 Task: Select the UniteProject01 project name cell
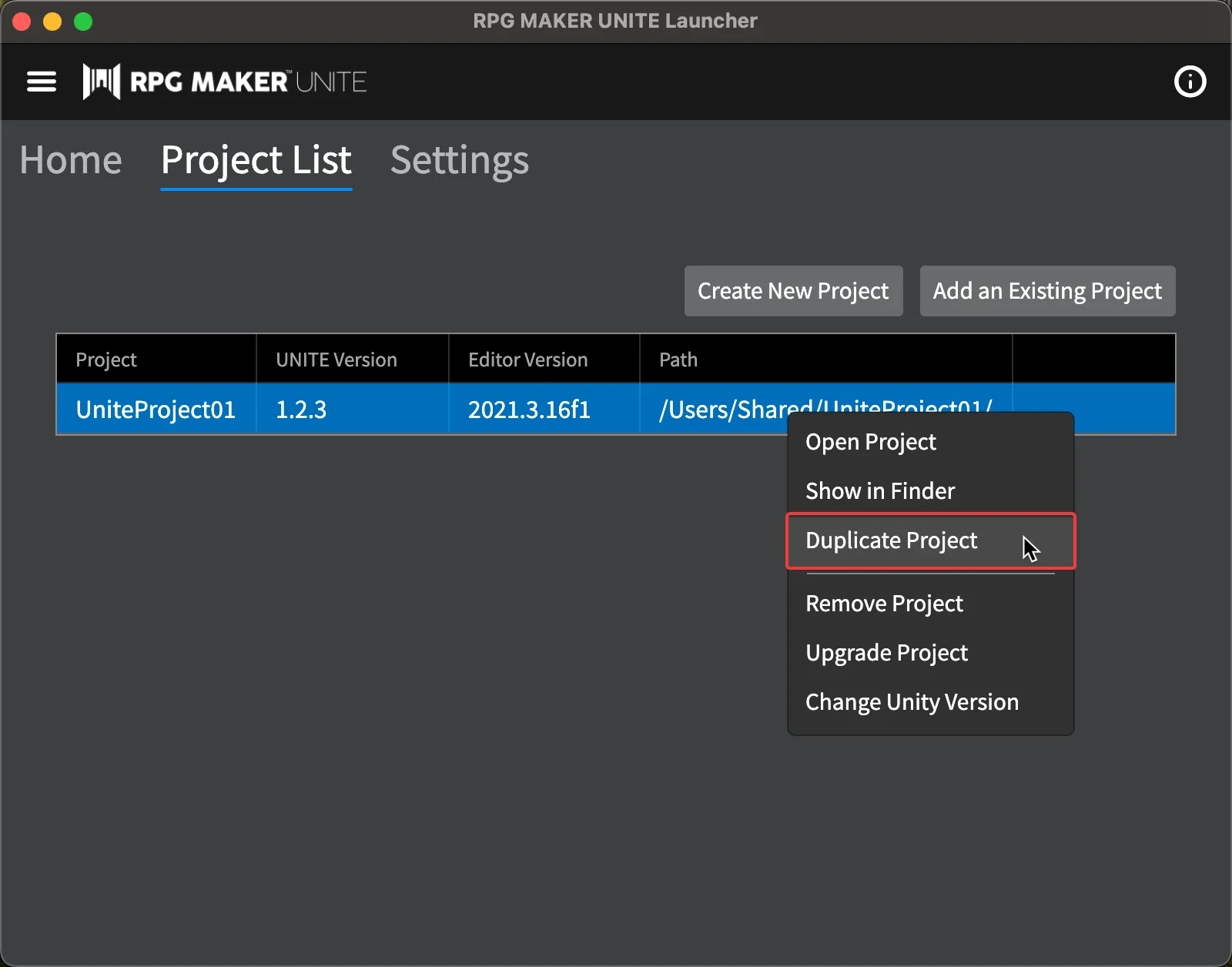[x=156, y=410]
